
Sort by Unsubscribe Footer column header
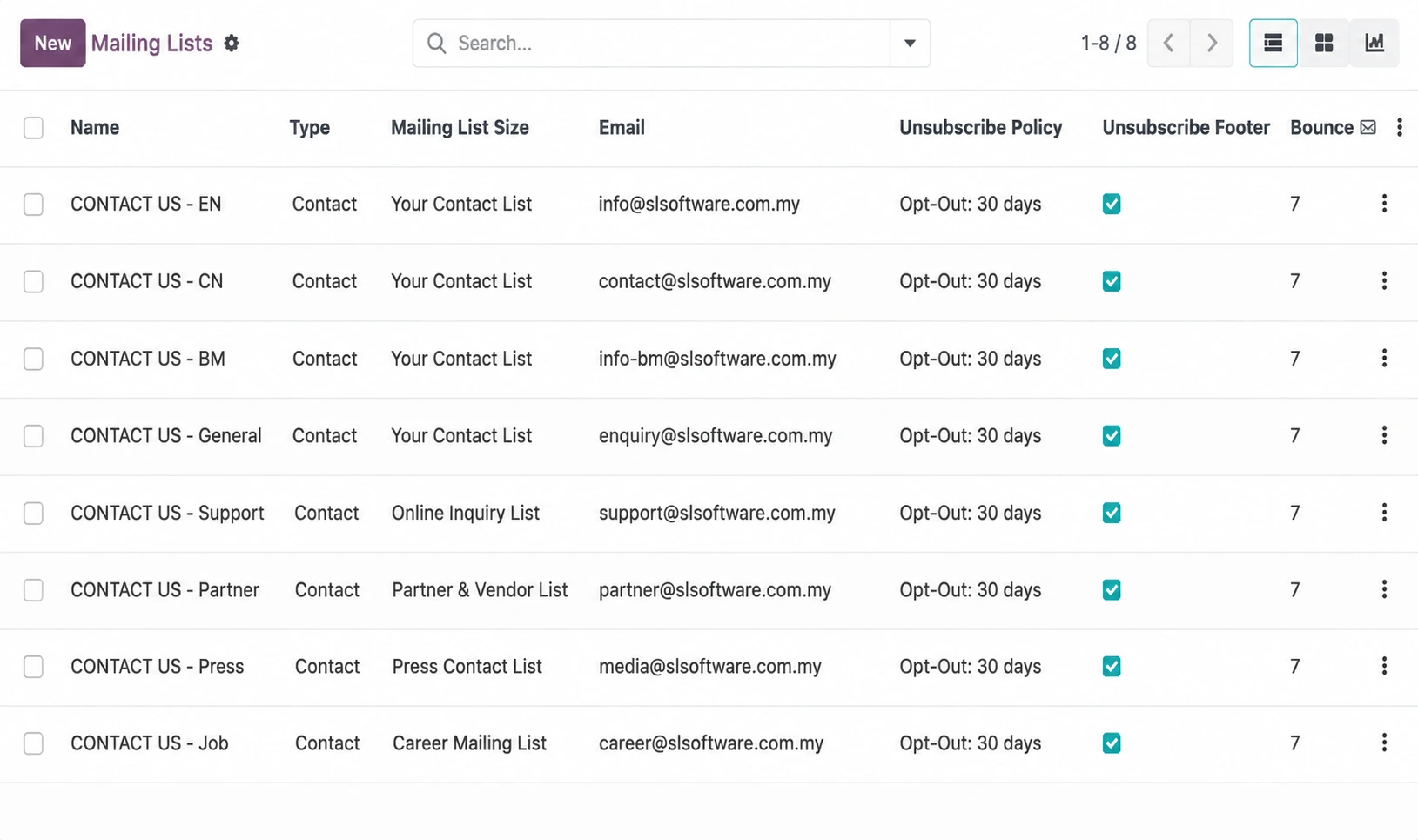(1186, 127)
